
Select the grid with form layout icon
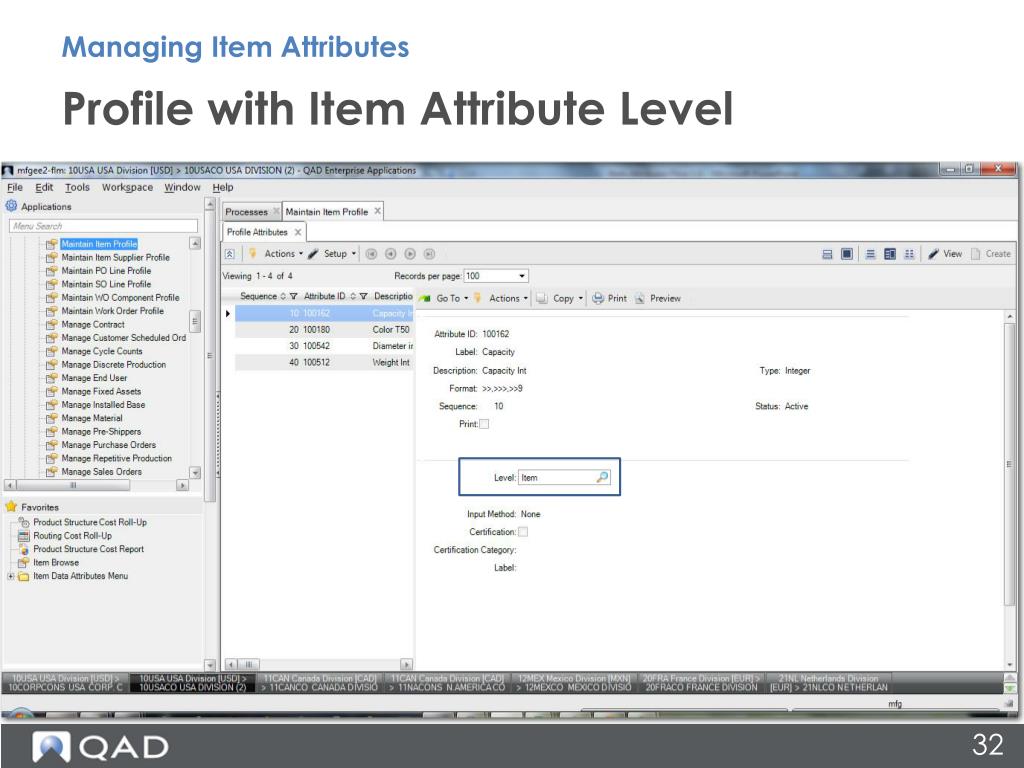[889, 254]
